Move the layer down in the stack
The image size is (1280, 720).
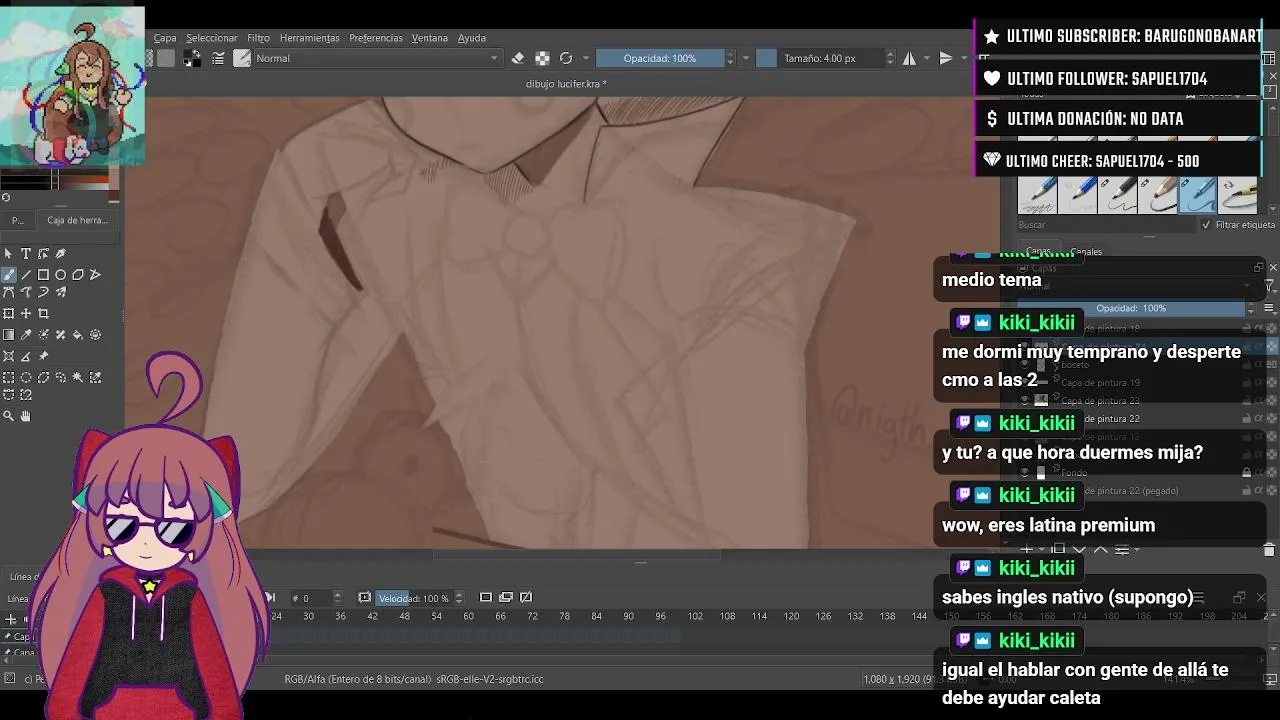1080,550
